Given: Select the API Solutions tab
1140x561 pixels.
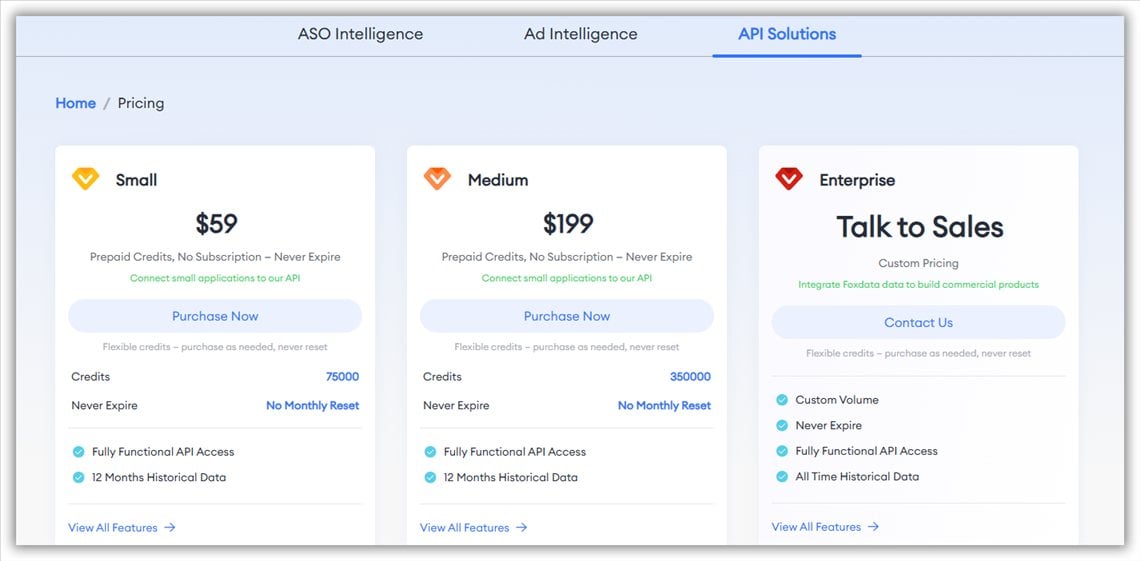Looking at the screenshot, I should point(787,34).
